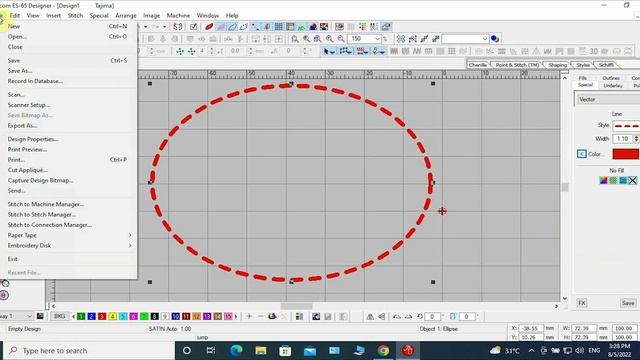The image size is (640, 360).
Task: Click the red line Color swatch
Action: pyautogui.click(x=625, y=154)
